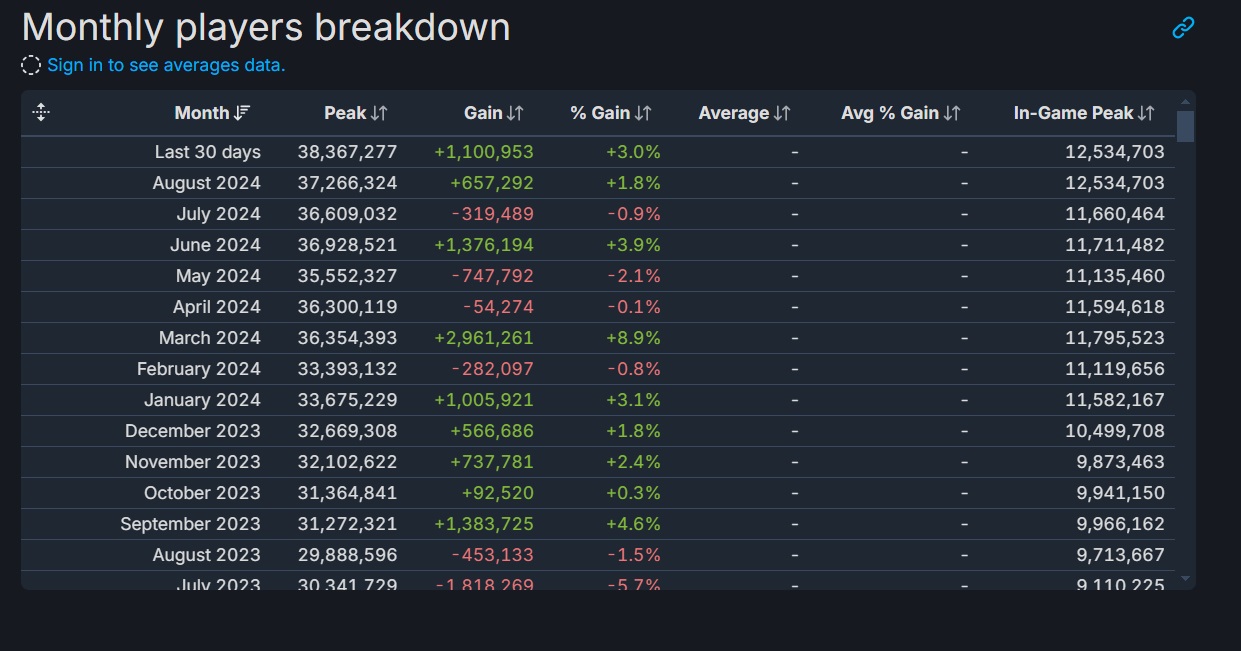Select 'April 2024' month cell
Viewport: 1241px width, 651px height.
(217, 307)
